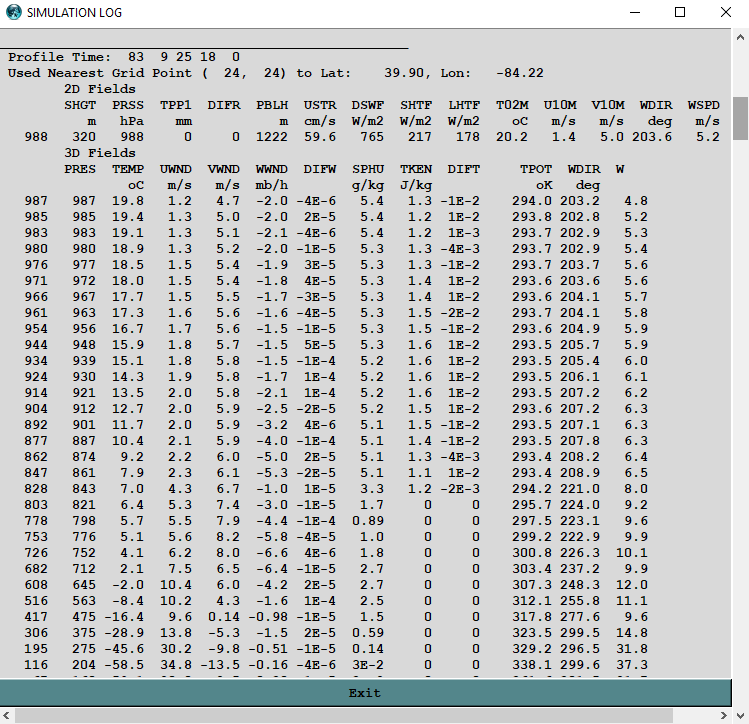Select the TEMP column header
The height and width of the screenshot is (724, 749).
tap(128, 169)
